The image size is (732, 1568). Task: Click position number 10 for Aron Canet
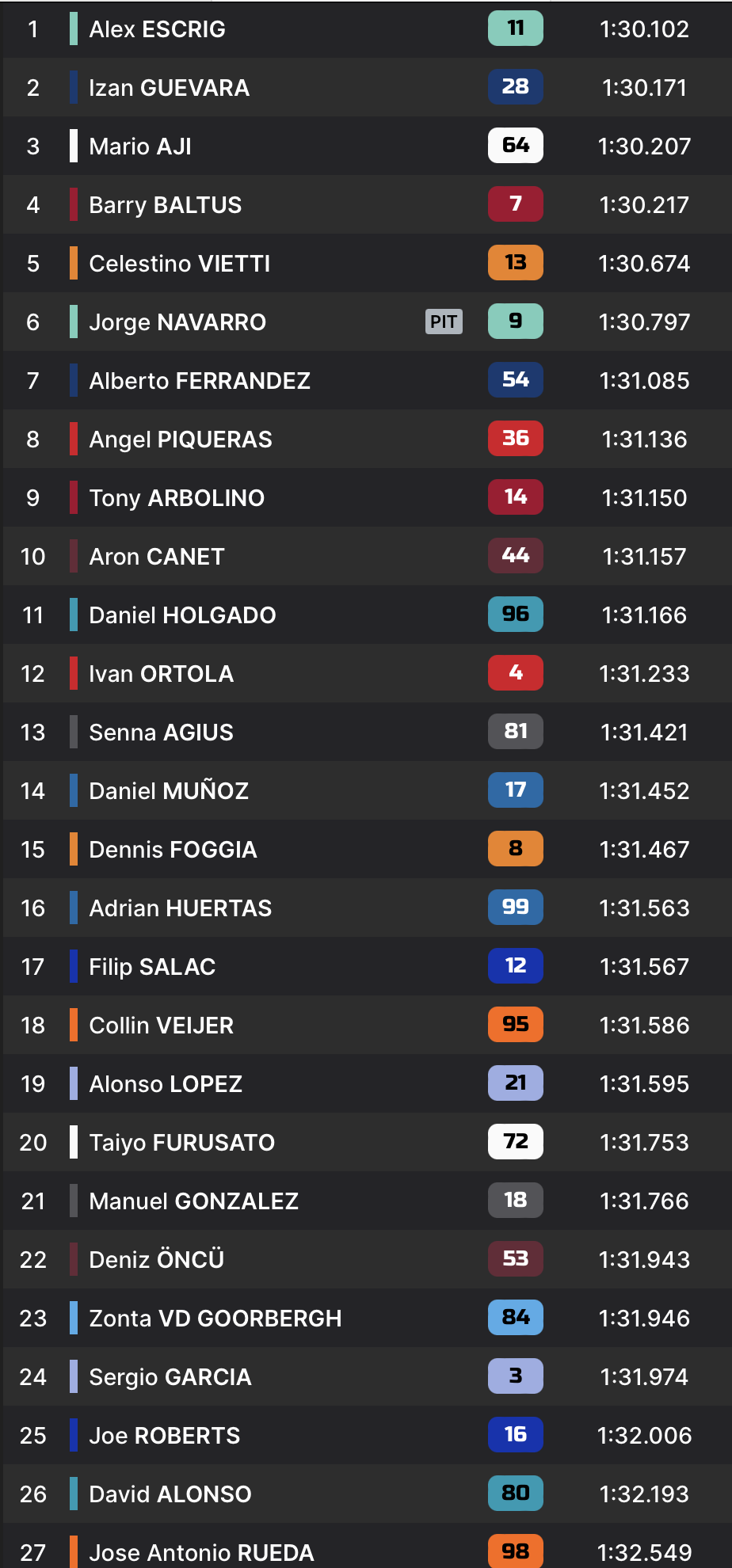tap(33, 556)
